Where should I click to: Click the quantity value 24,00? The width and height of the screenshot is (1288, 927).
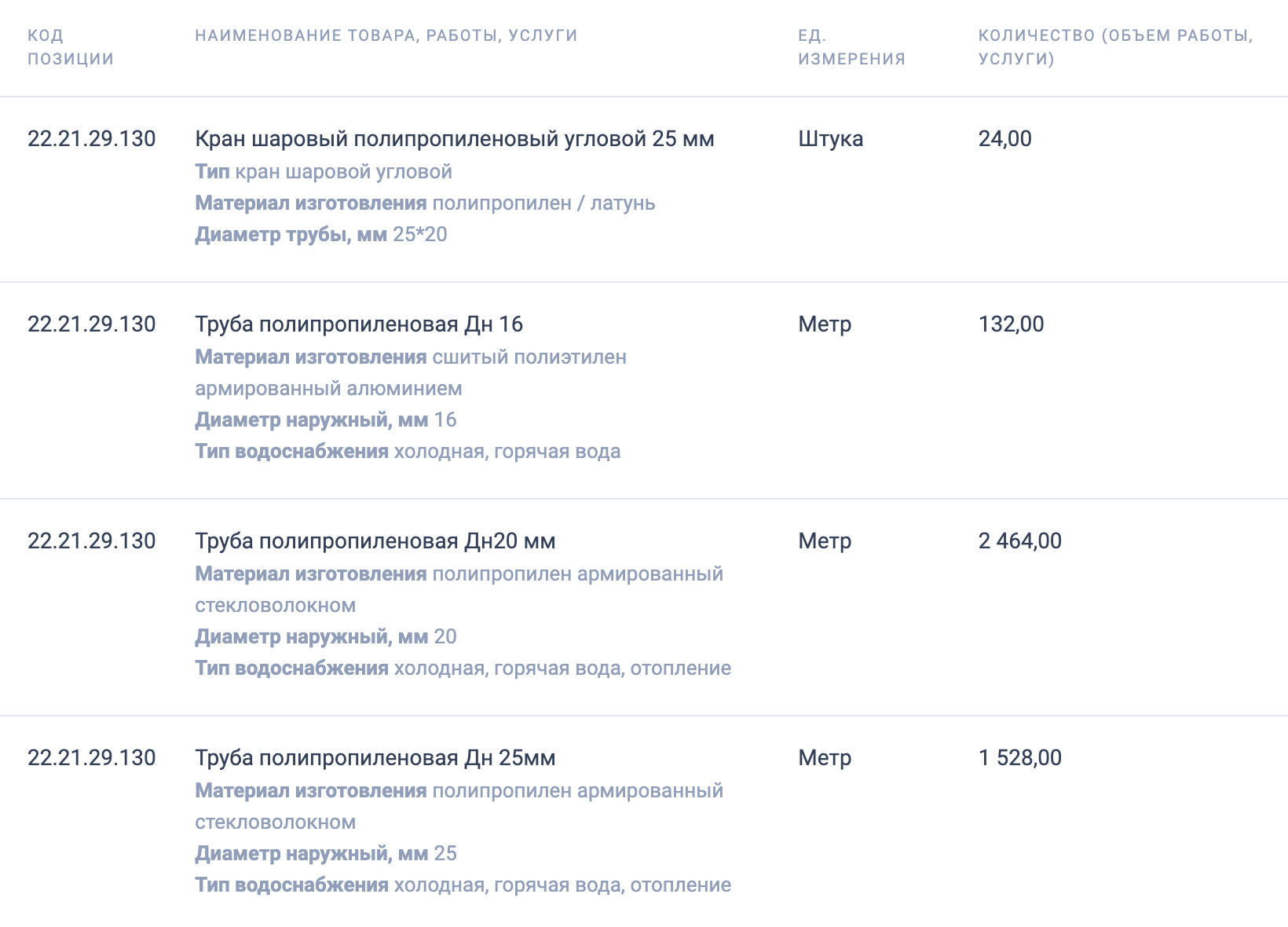[x=1004, y=139]
